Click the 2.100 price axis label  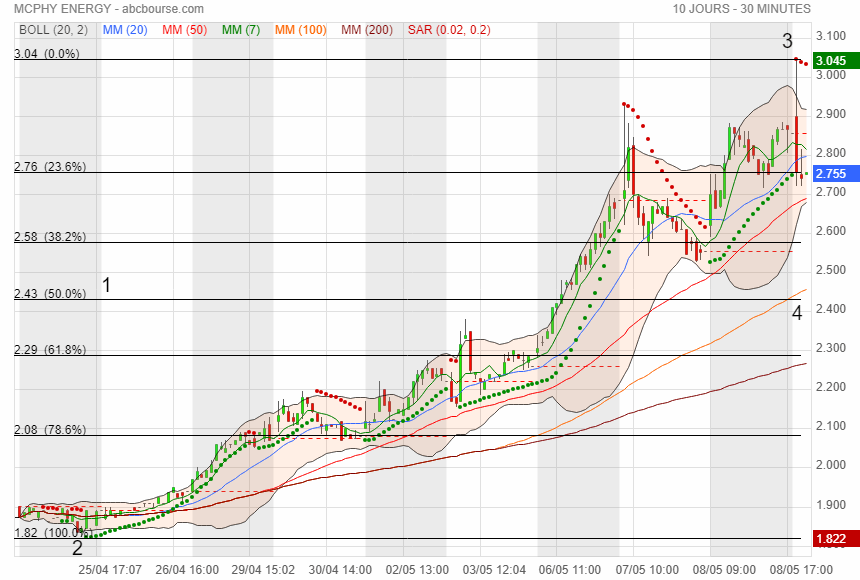tap(831, 426)
